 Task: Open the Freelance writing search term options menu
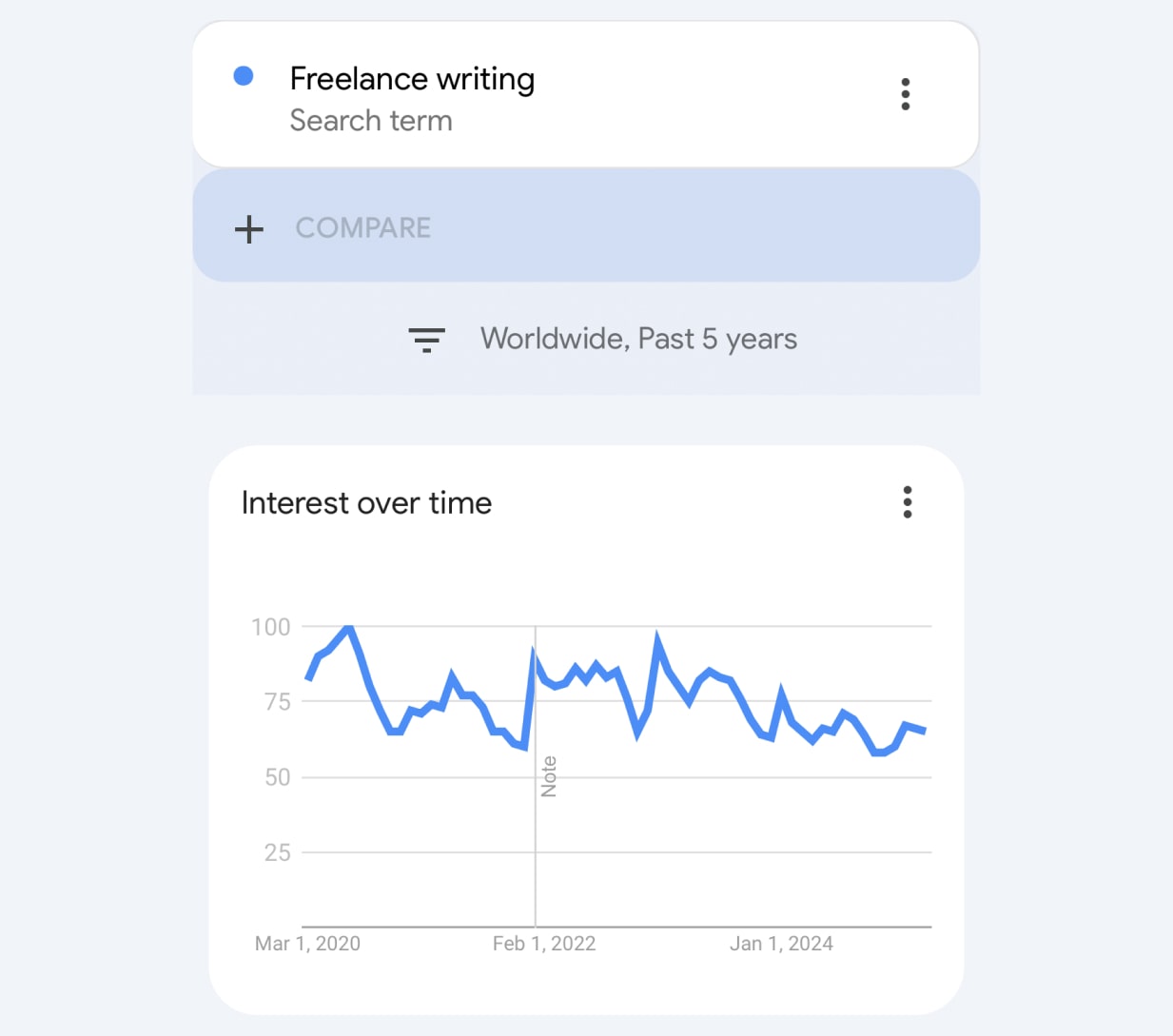tap(905, 93)
